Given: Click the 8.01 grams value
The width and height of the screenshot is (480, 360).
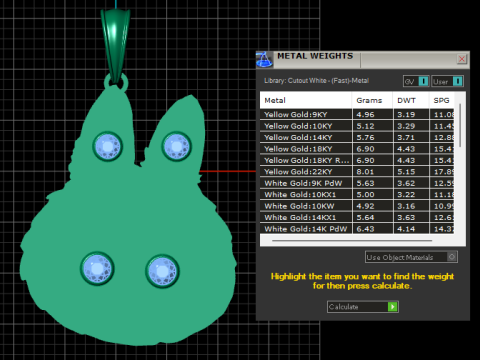Looking at the screenshot, I should pos(365,172).
